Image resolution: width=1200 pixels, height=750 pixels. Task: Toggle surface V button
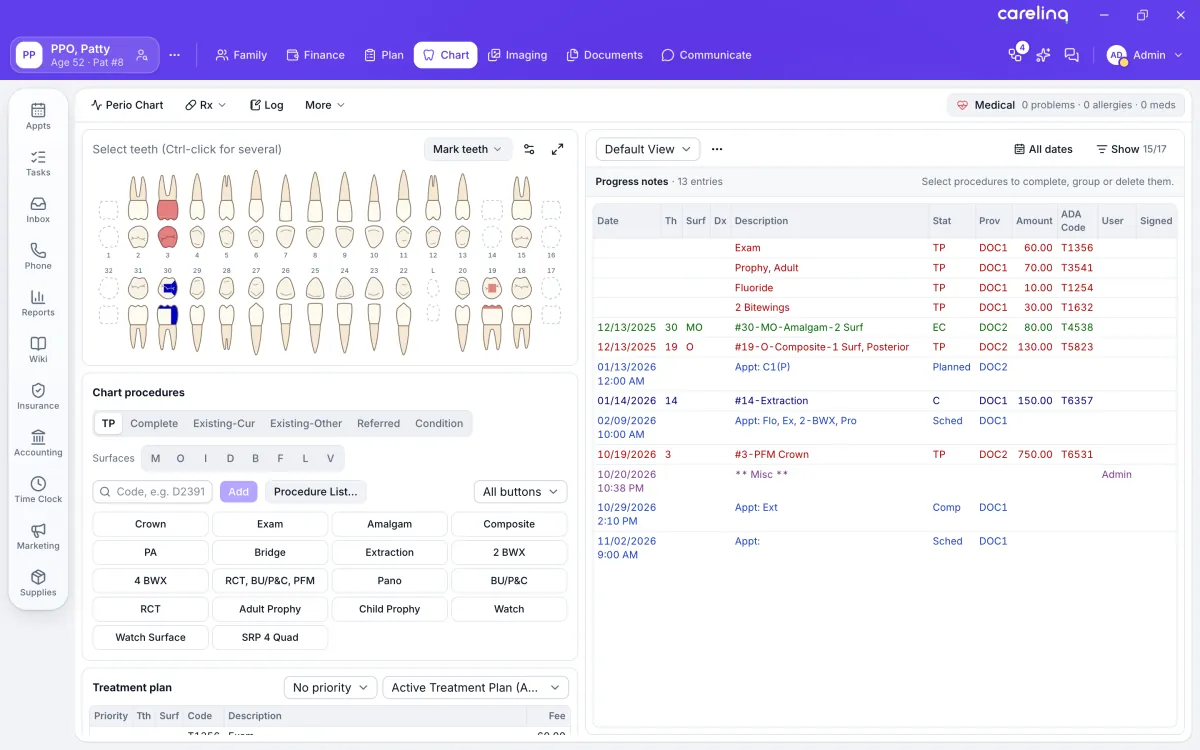tap(330, 459)
